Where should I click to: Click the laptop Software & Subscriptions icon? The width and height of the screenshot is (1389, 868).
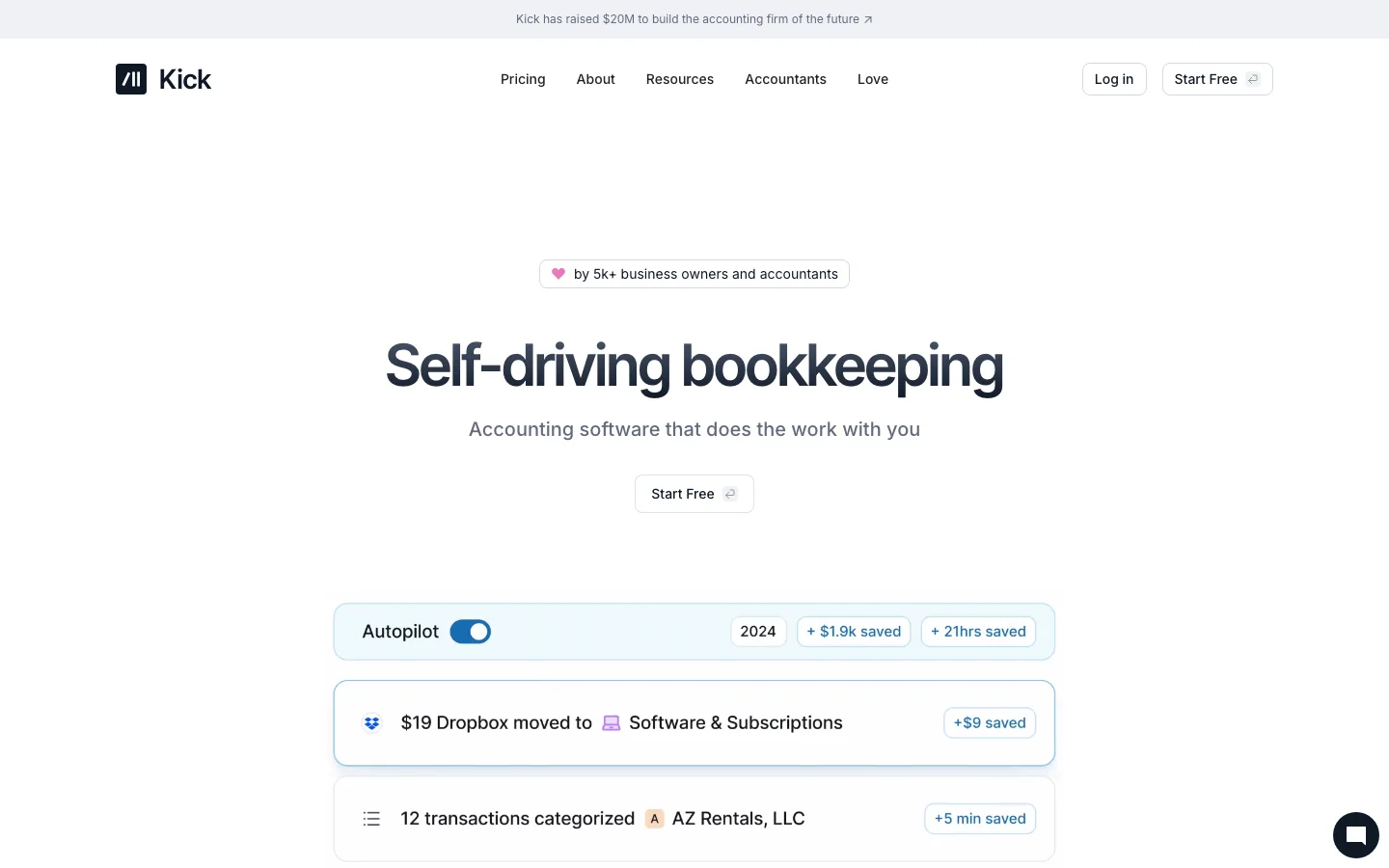click(611, 723)
